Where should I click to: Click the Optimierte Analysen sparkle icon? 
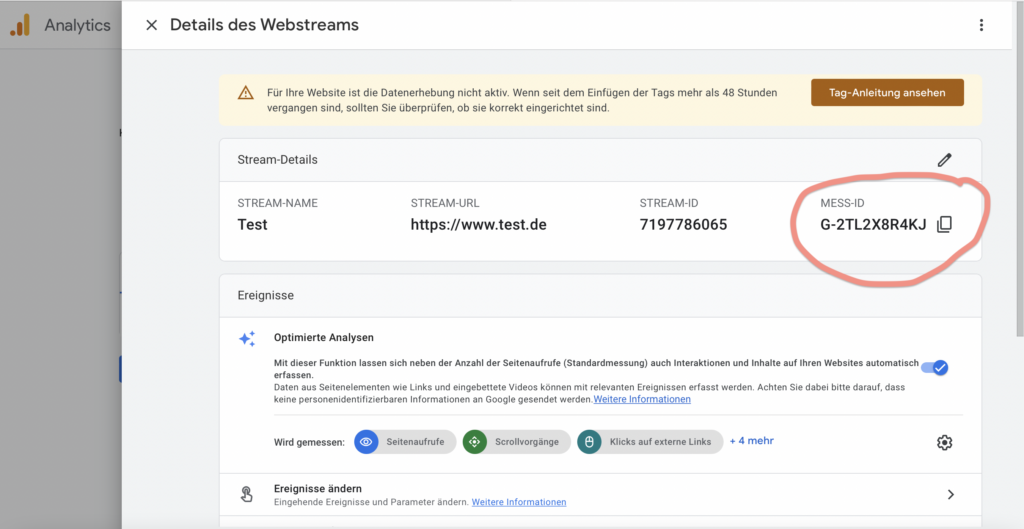[x=247, y=339]
